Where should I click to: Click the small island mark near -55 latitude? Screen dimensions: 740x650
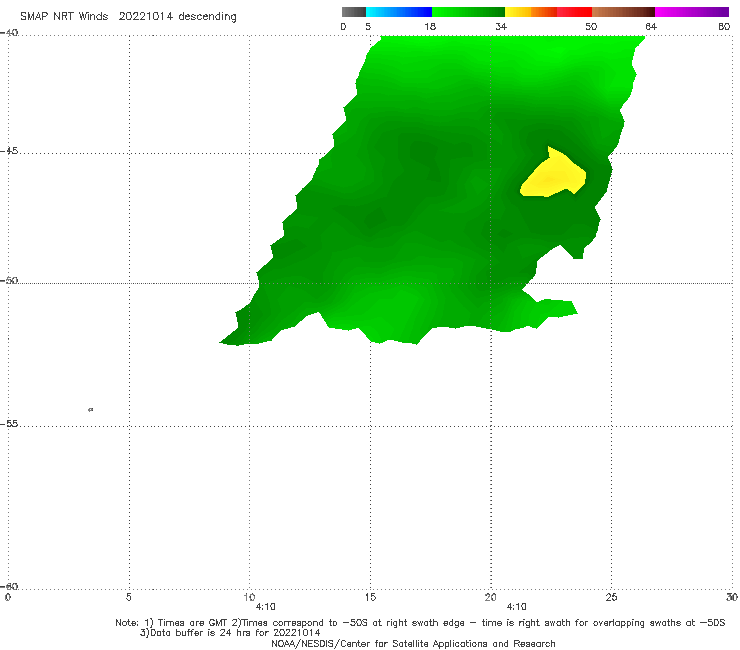pos(91,410)
